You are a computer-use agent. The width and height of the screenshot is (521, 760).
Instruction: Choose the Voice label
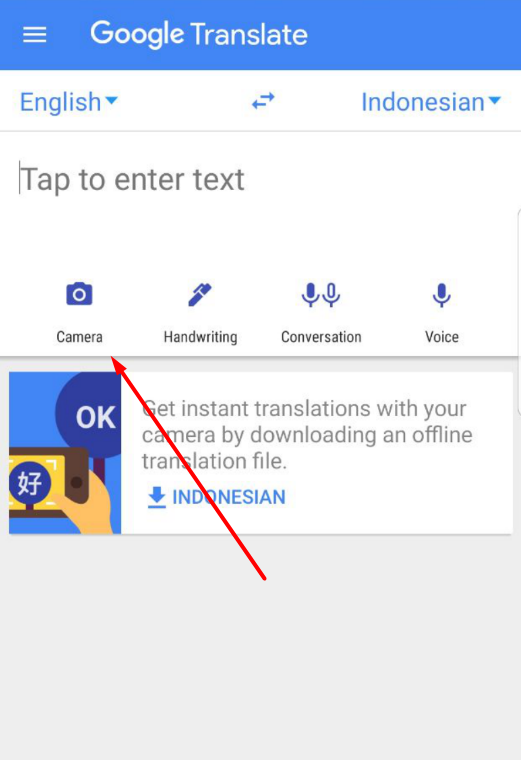click(442, 336)
